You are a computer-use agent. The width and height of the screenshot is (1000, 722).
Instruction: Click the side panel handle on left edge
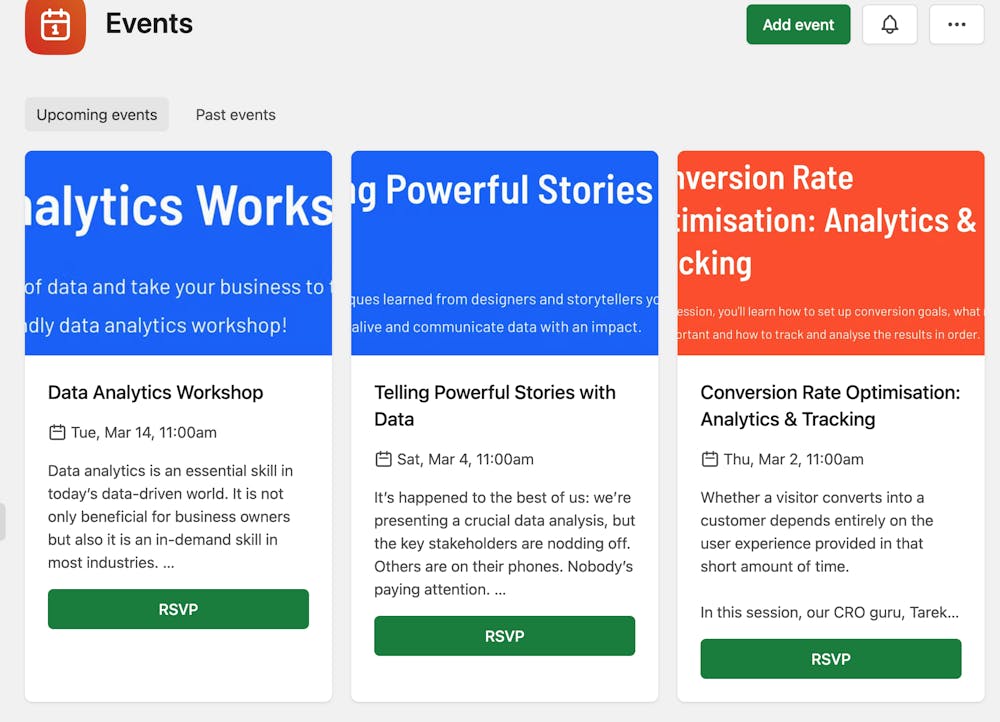tap(3, 522)
